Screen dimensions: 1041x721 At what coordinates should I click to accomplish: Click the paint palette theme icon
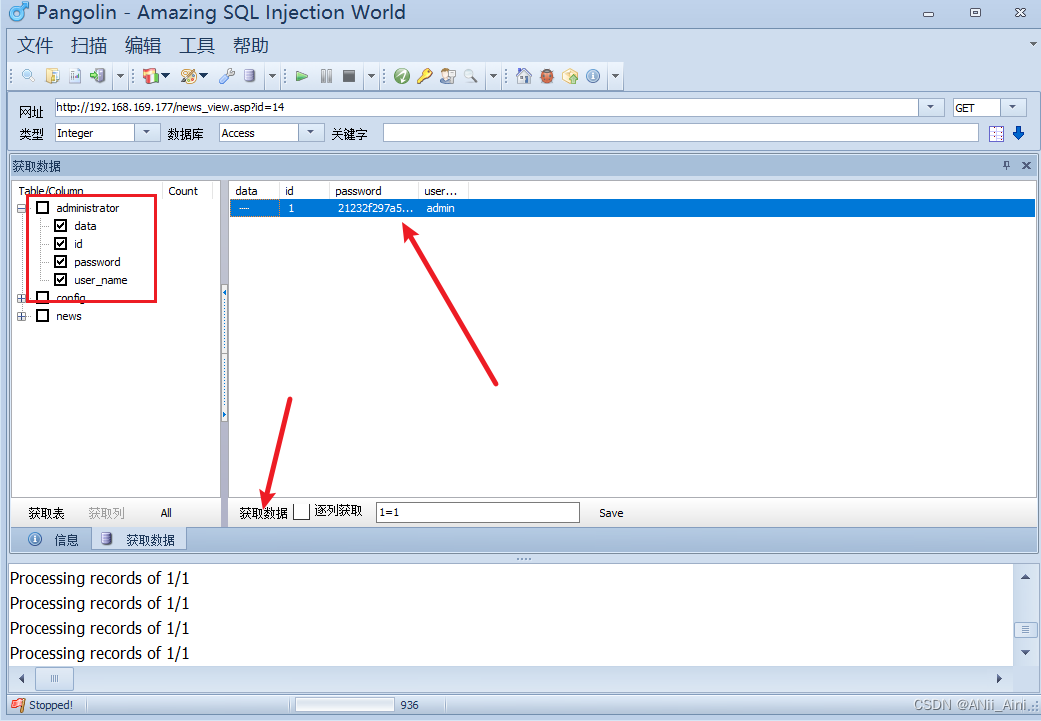coord(189,76)
